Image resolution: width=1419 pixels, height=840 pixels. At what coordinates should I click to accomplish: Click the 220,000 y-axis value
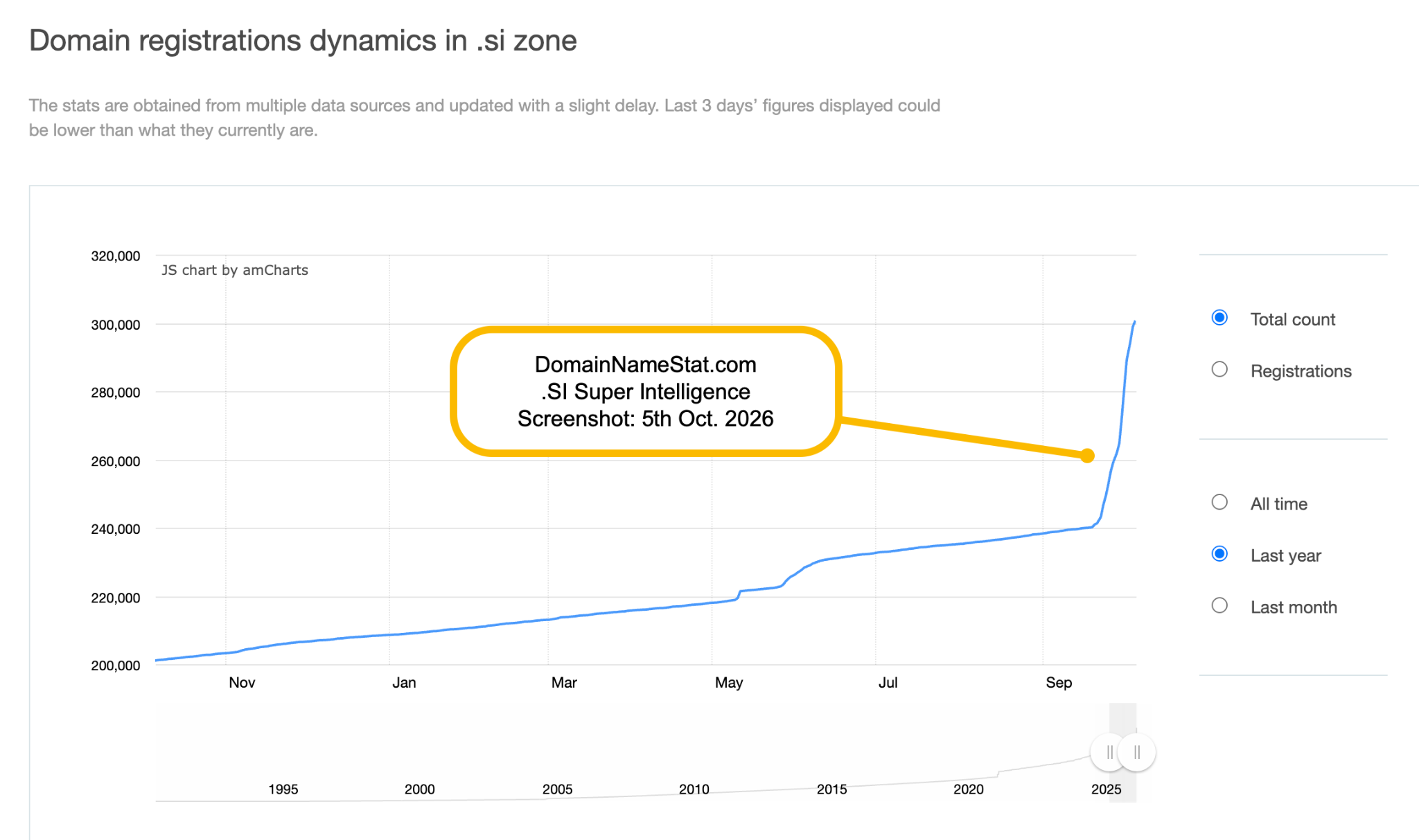tap(115, 597)
